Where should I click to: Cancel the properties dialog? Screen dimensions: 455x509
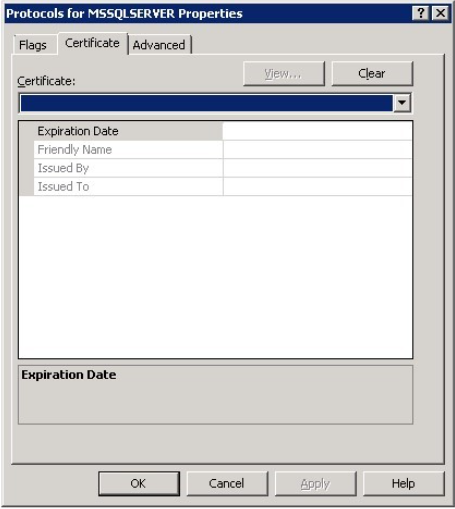[x=227, y=484]
